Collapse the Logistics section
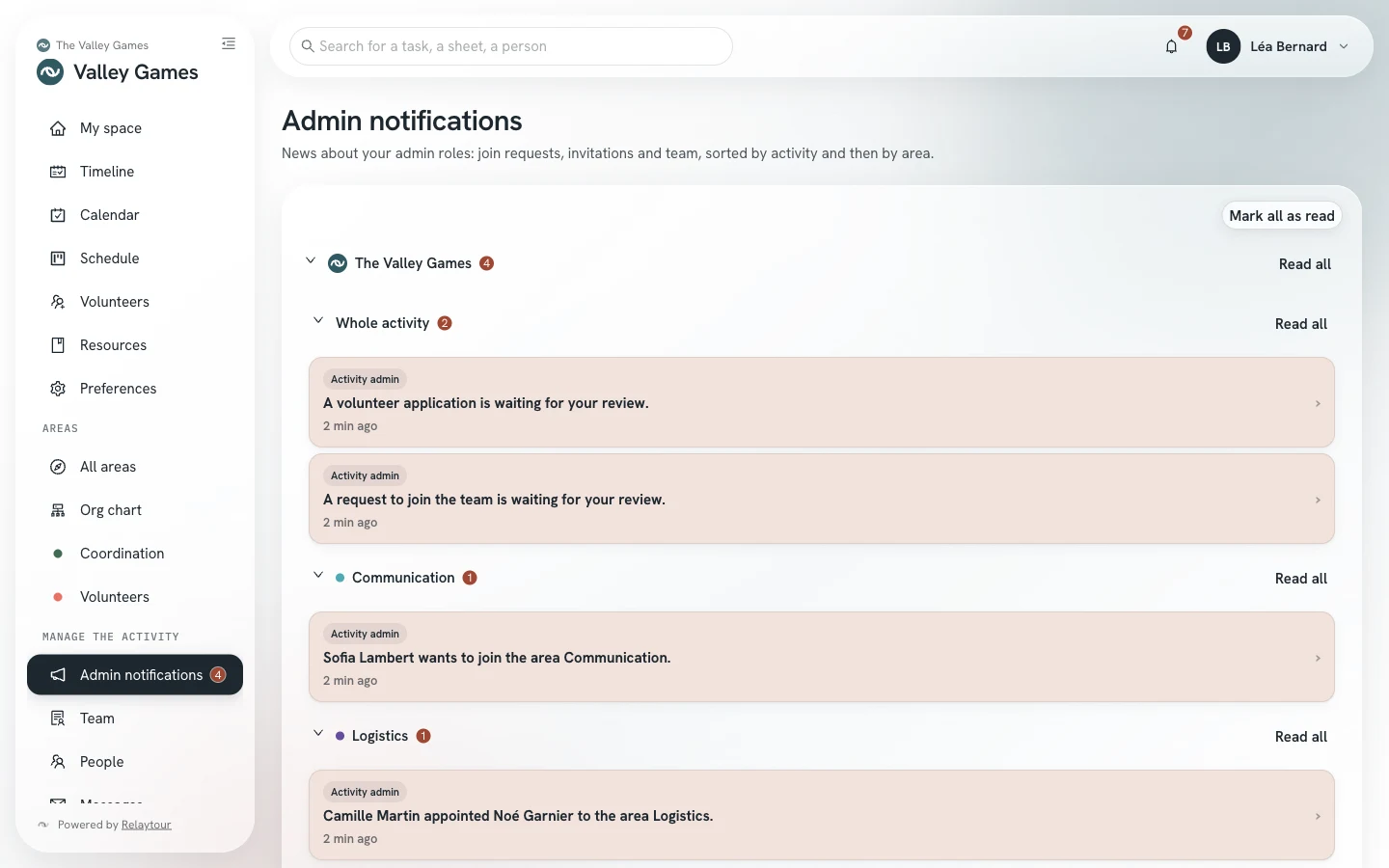1389x868 pixels. [318, 733]
